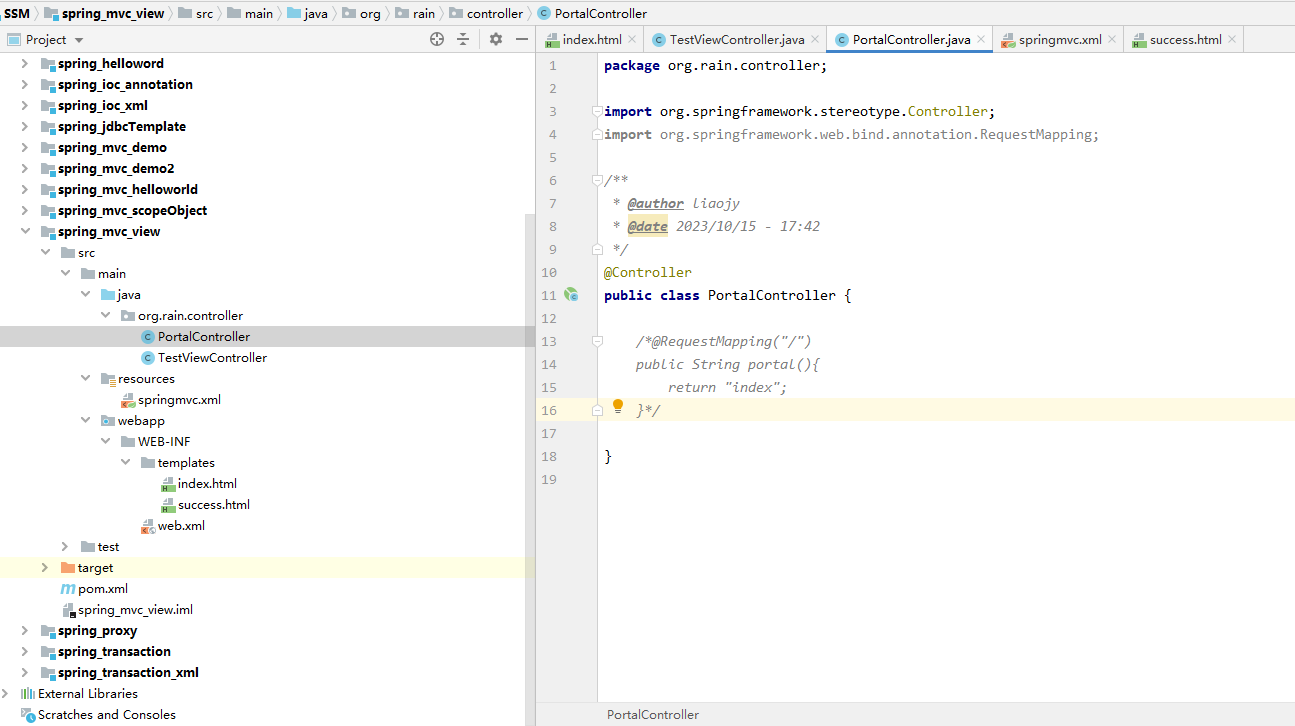Click the Spring bean gutter icon on line 11

coord(571,295)
